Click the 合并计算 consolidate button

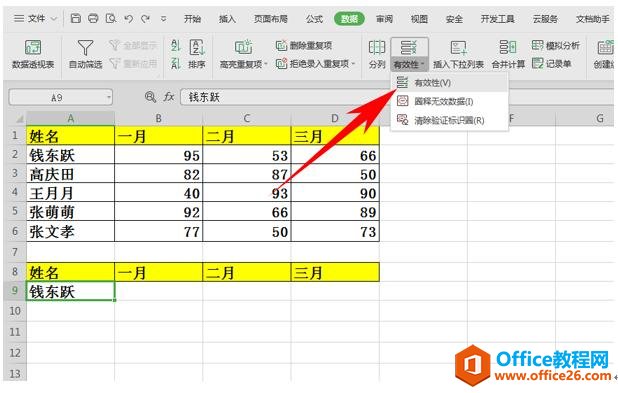tap(508, 54)
